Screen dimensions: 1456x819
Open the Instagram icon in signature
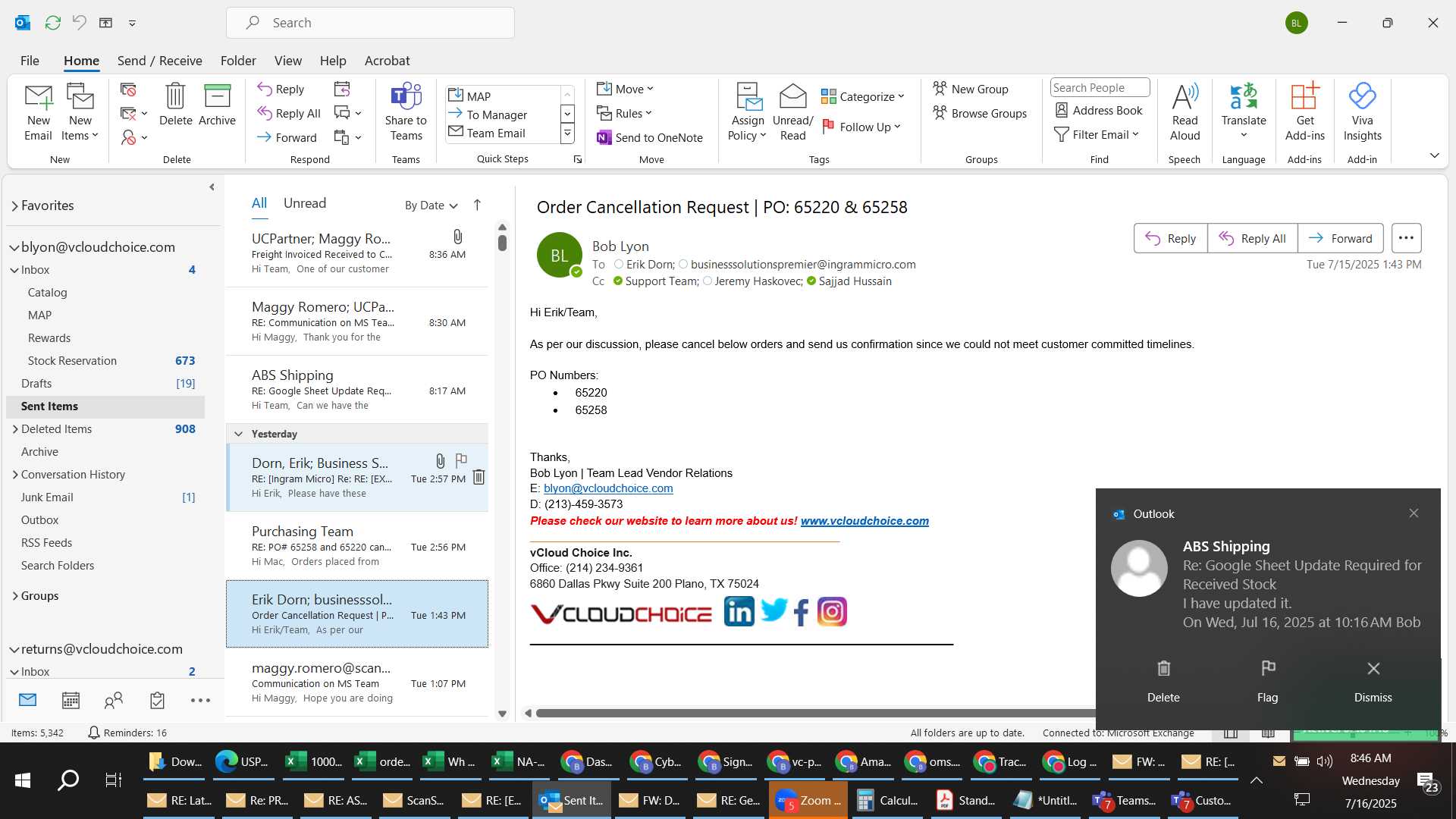pyautogui.click(x=832, y=611)
